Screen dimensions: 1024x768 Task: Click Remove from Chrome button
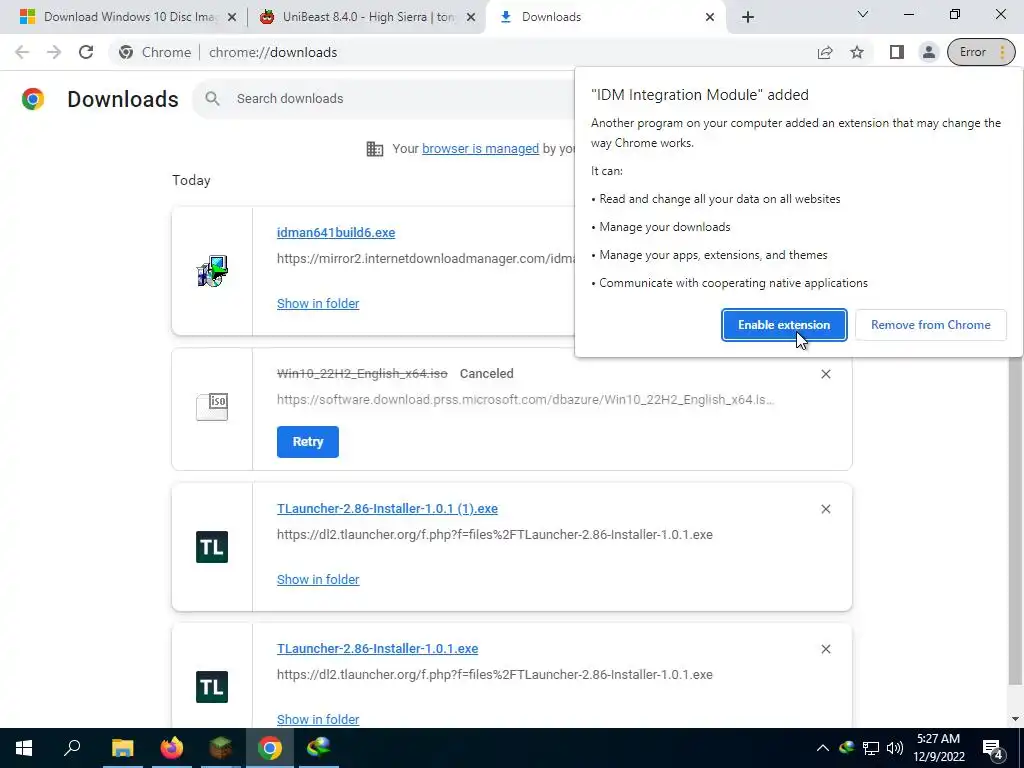pyautogui.click(x=931, y=325)
